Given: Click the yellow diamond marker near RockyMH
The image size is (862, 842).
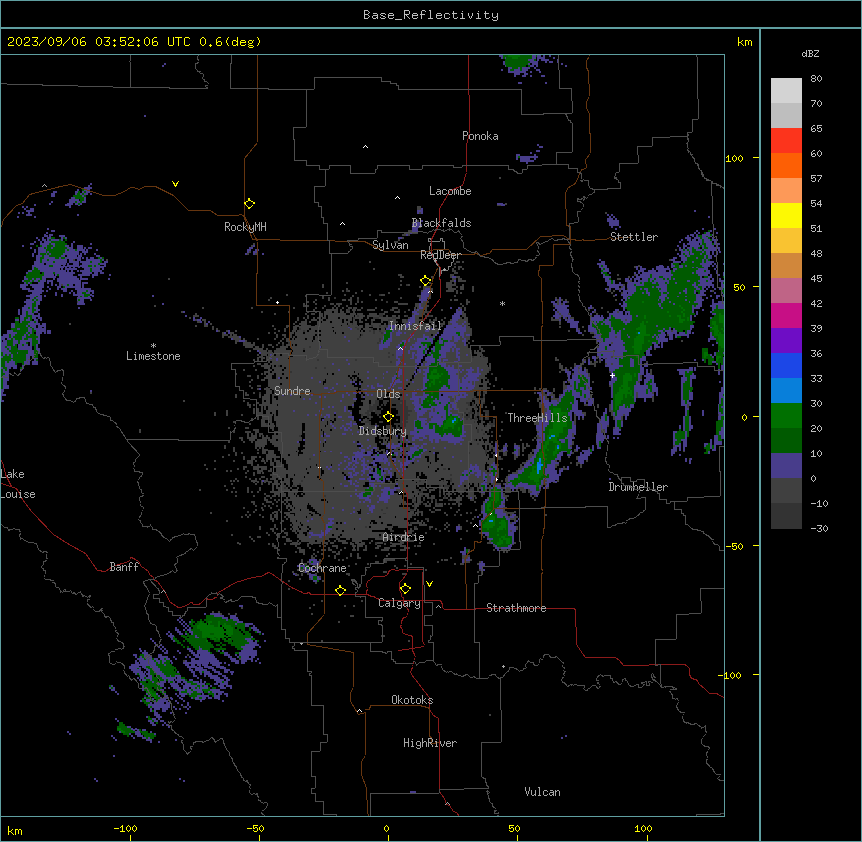Looking at the screenshot, I should pos(250,204).
